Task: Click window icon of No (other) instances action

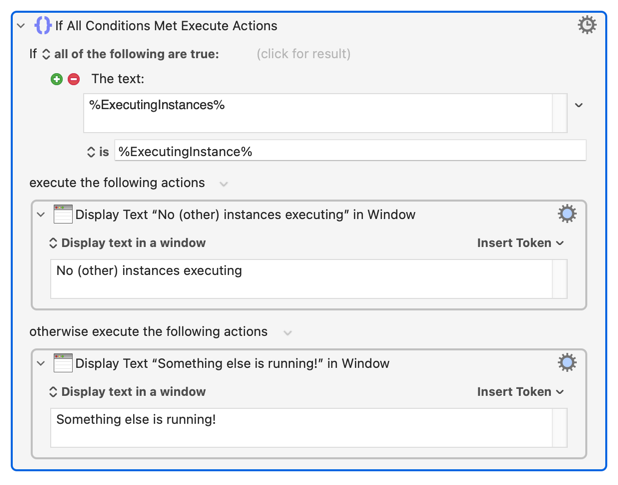Action: point(63,214)
